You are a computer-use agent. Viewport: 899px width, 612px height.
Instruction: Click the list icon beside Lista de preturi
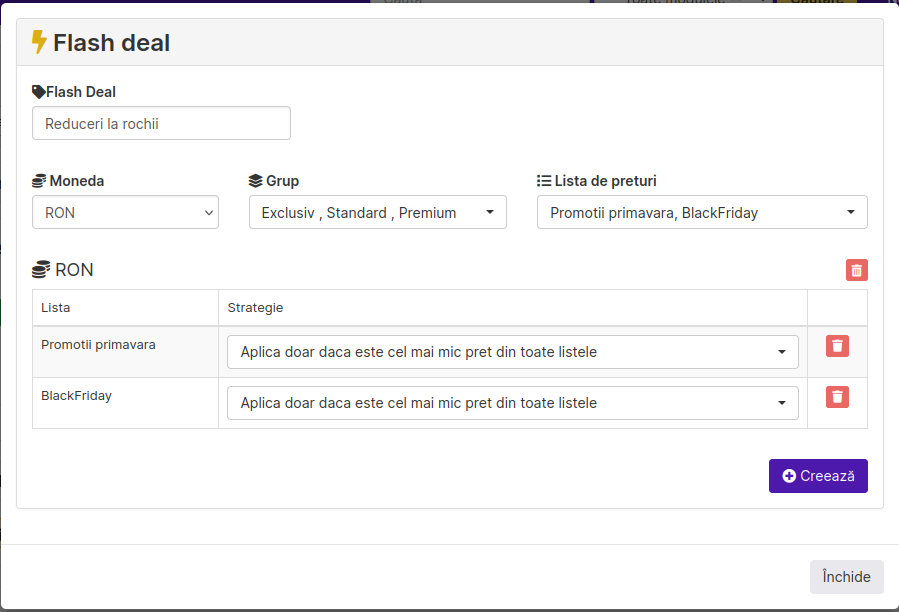(x=544, y=181)
